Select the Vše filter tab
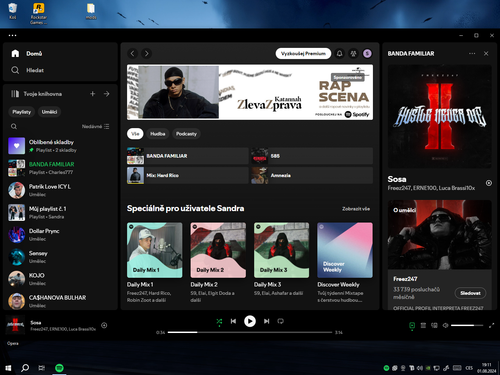The height and width of the screenshot is (375, 500). tap(135, 134)
